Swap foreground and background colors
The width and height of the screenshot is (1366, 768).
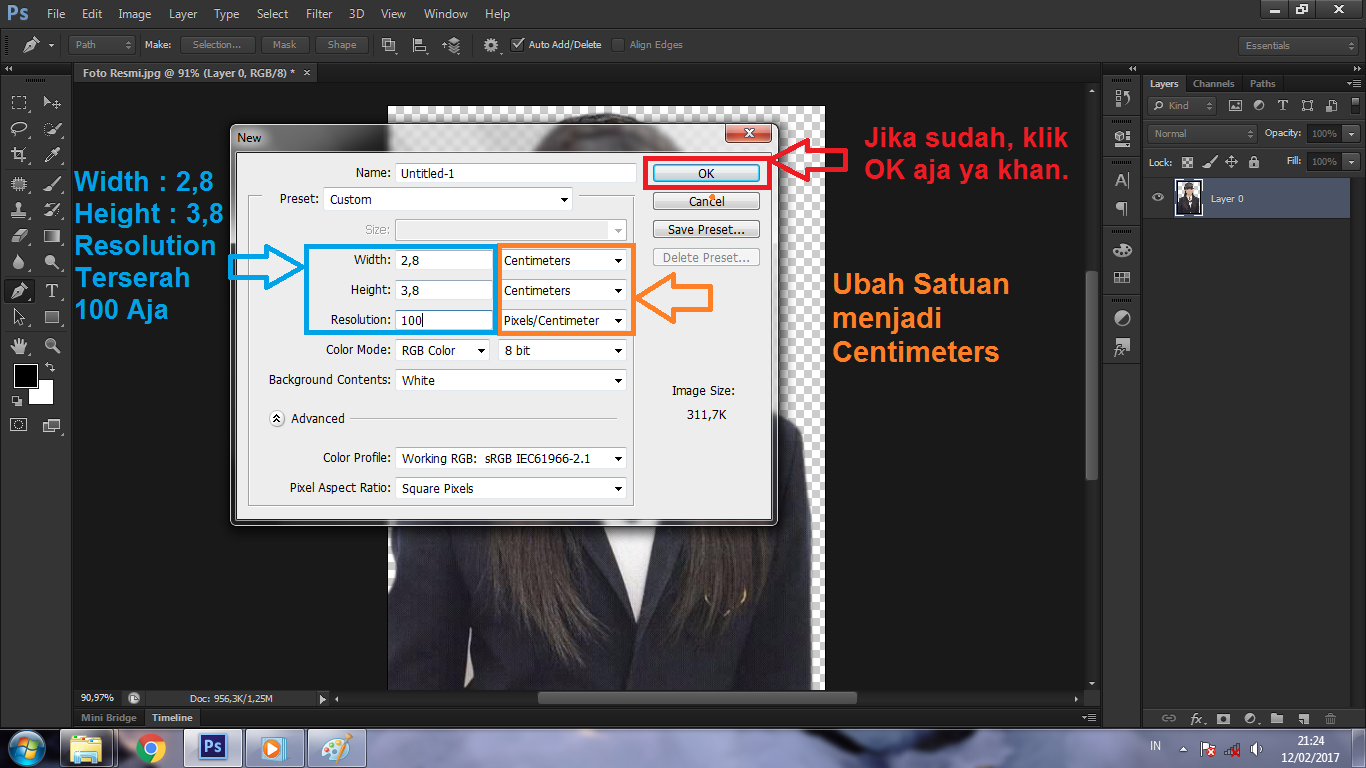tap(49, 368)
